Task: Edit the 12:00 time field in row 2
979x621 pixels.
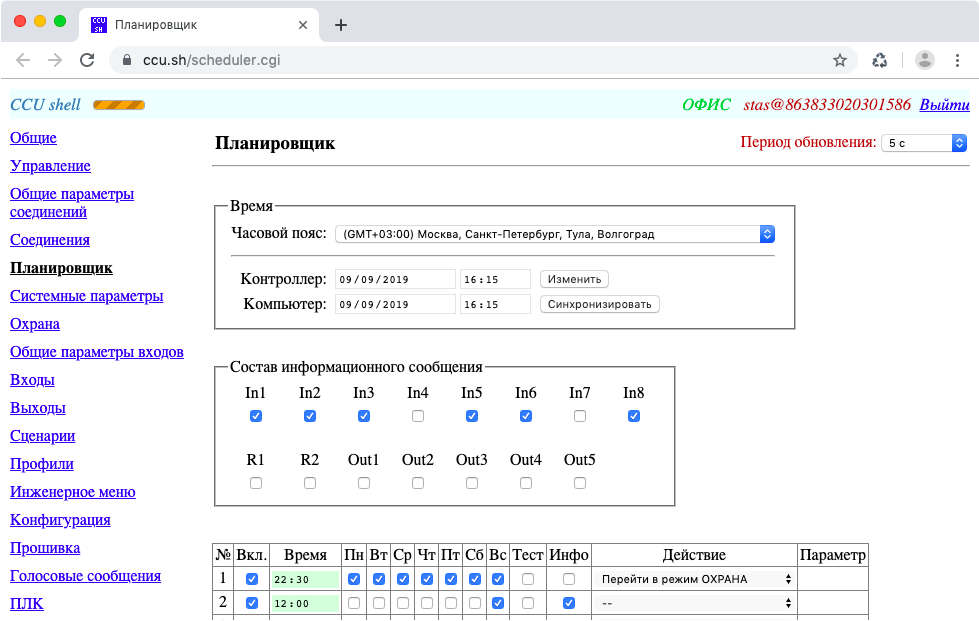Action: click(x=305, y=604)
